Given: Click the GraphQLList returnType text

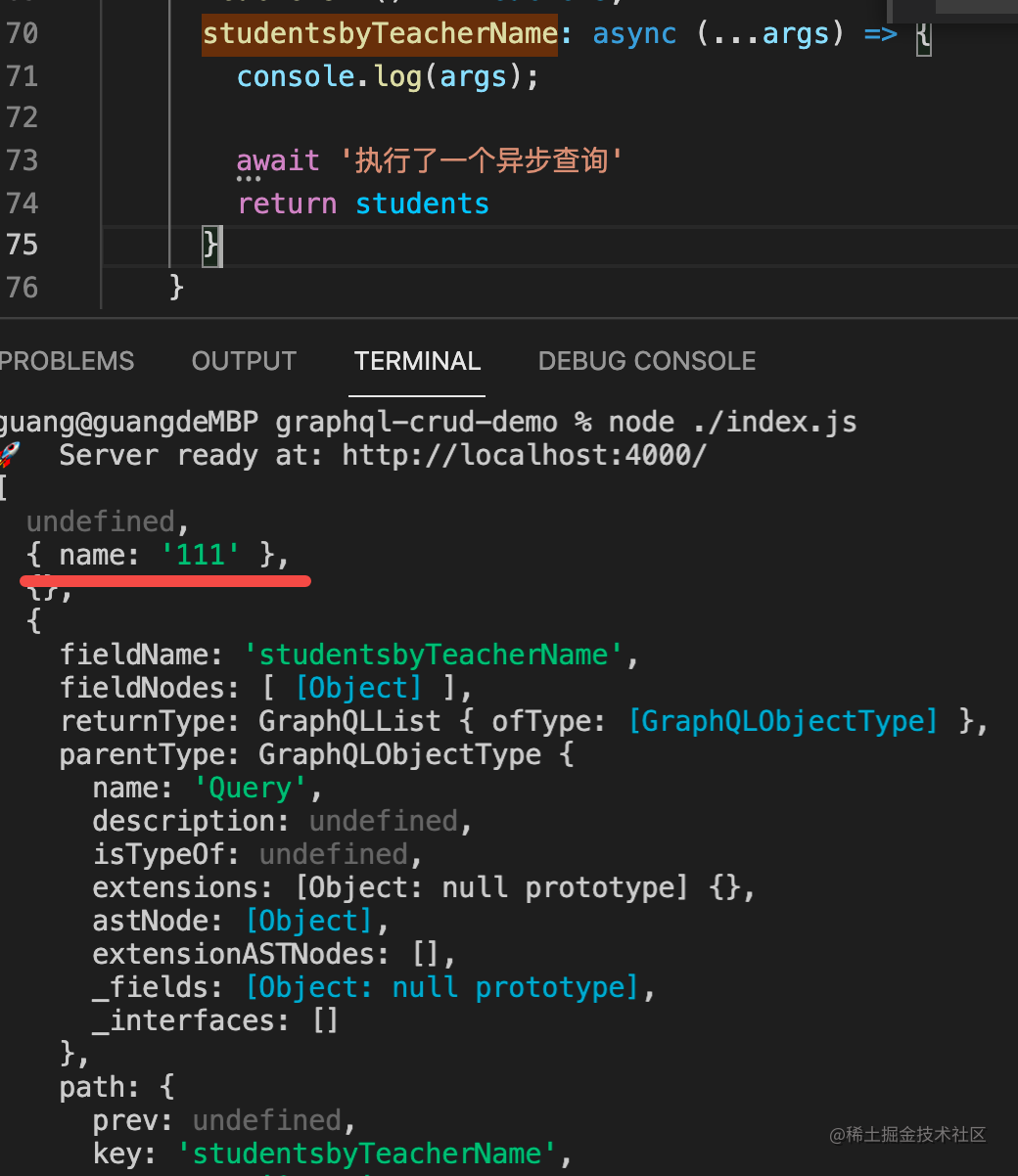Looking at the screenshot, I should point(349,720).
